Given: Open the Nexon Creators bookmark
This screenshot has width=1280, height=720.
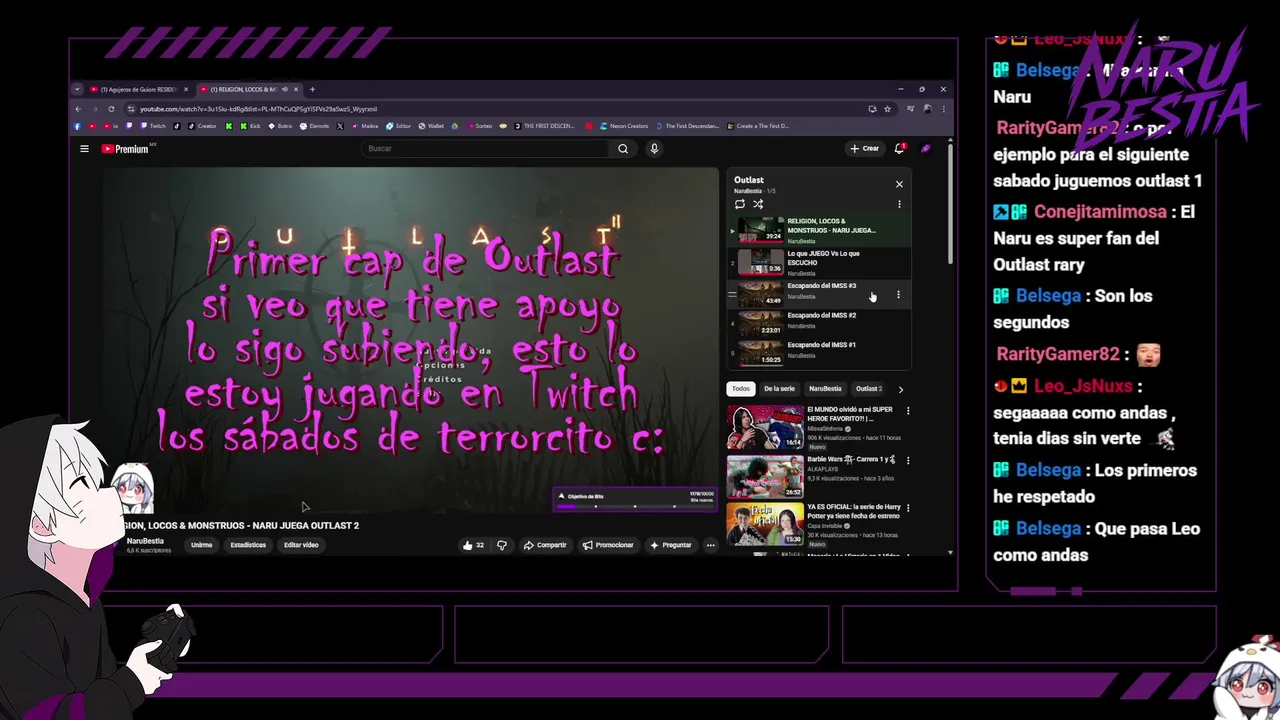Looking at the screenshot, I should pos(622,126).
